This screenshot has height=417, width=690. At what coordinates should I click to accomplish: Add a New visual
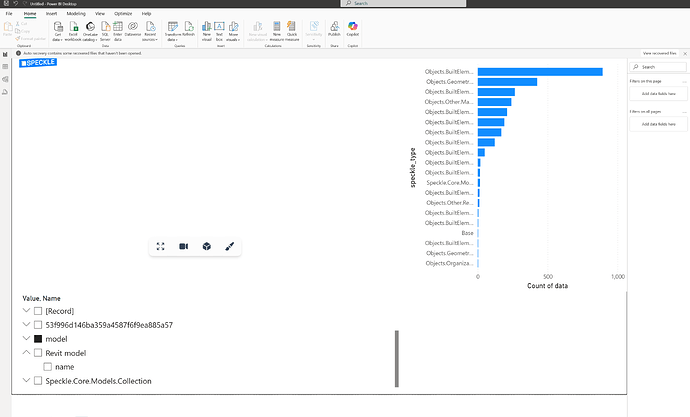206,31
